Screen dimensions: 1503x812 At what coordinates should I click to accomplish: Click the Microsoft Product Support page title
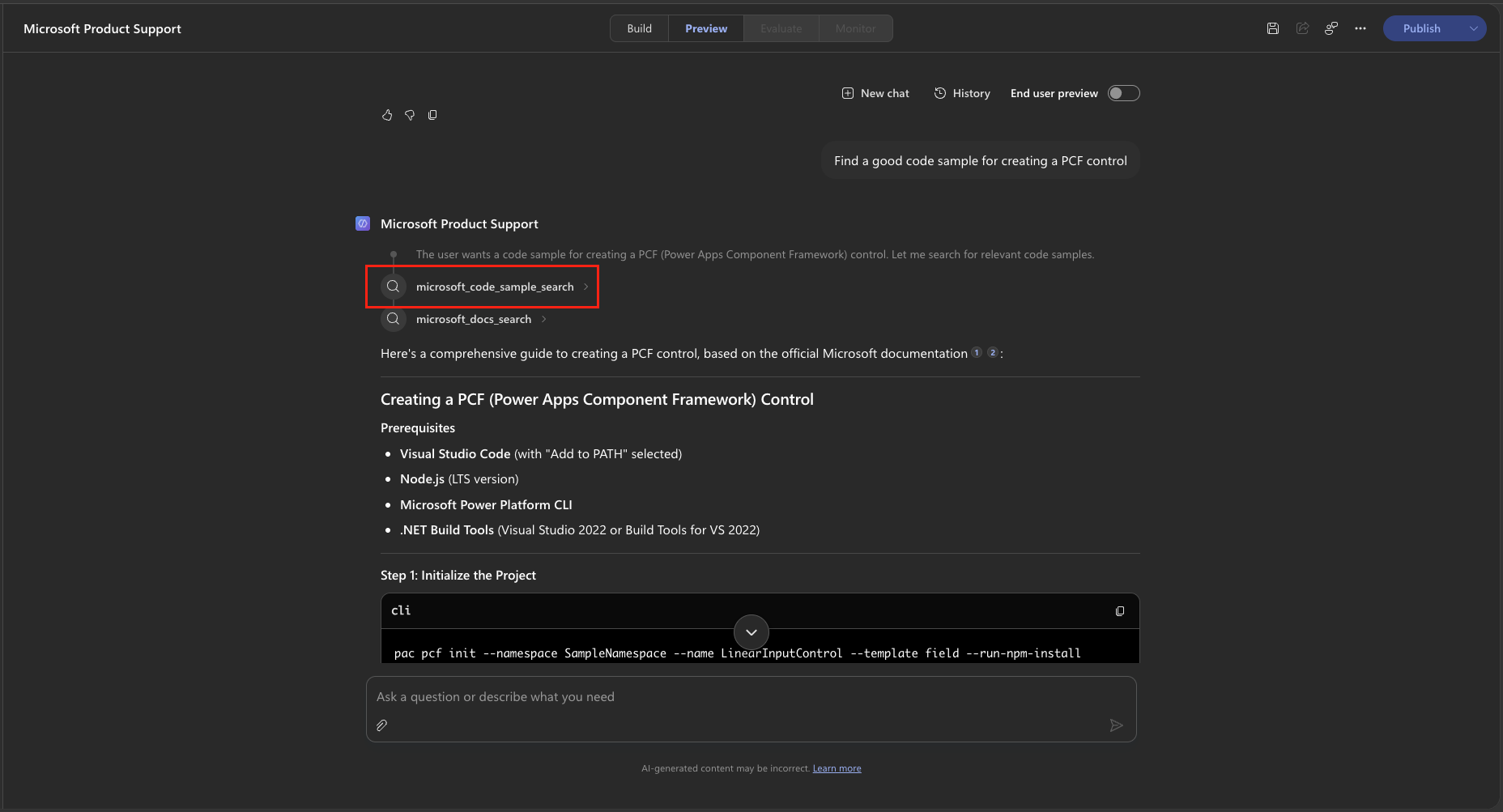pyautogui.click(x=102, y=28)
